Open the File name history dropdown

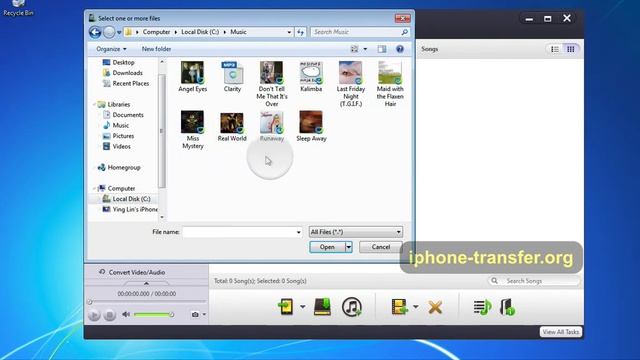point(299,232)
